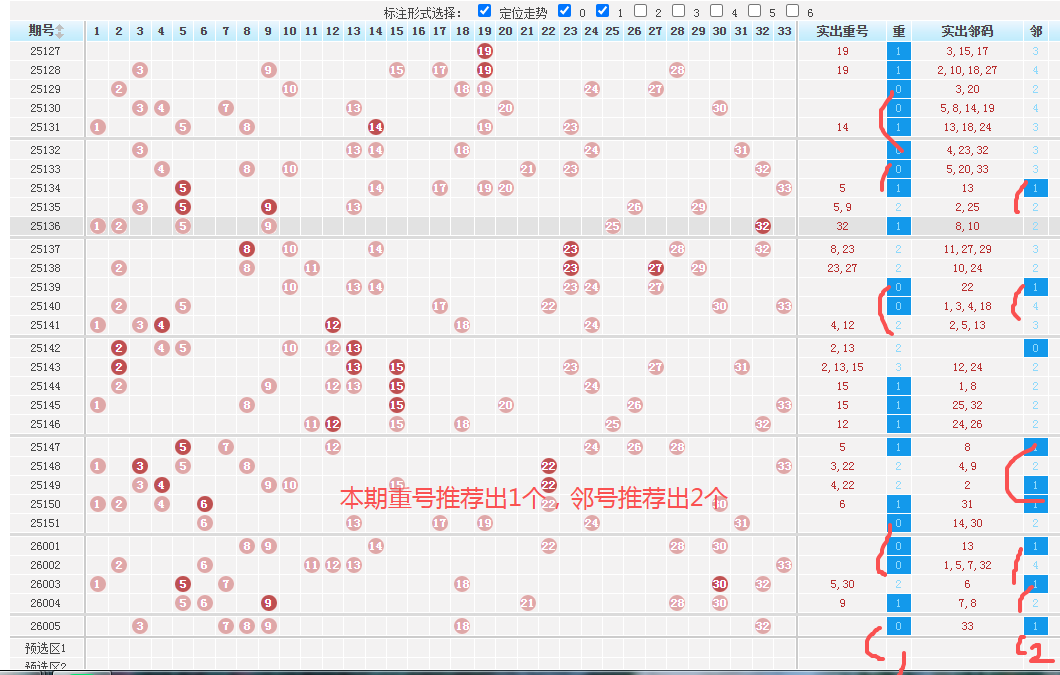The height and width of the screenshot is (675, 1060).
Task: Select dark red ball 6 in row 25150
Action: 204,504
